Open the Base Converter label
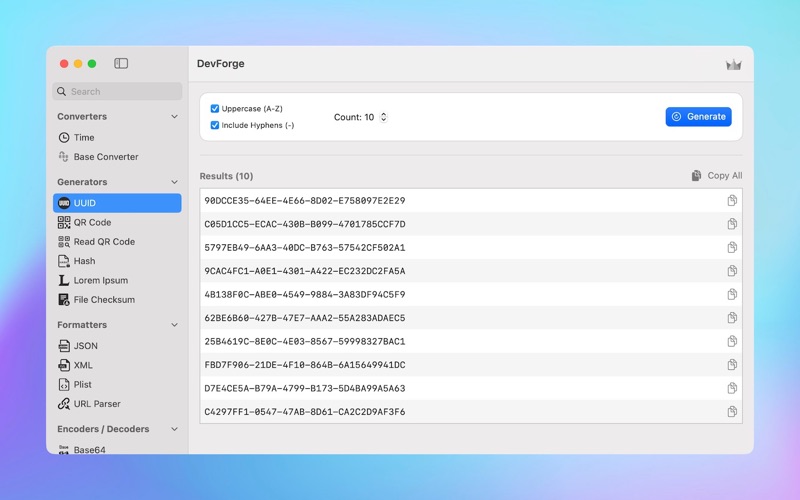Screen dimensions: 800x500 coord(106,157)
